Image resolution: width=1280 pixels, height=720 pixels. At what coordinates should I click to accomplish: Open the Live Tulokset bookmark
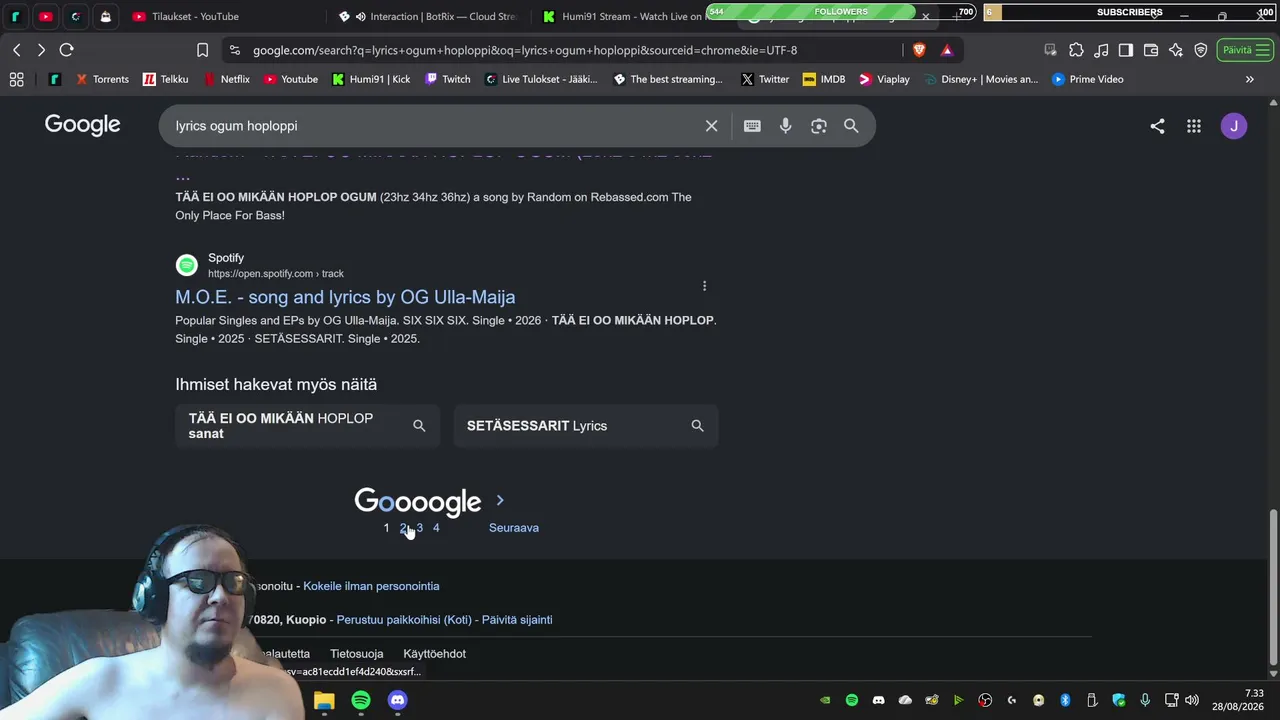pyautogui.click(x=540, y=79)
